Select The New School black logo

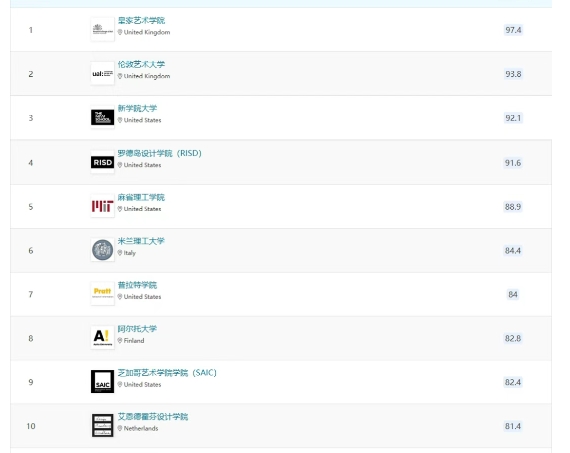pos(103,117)
